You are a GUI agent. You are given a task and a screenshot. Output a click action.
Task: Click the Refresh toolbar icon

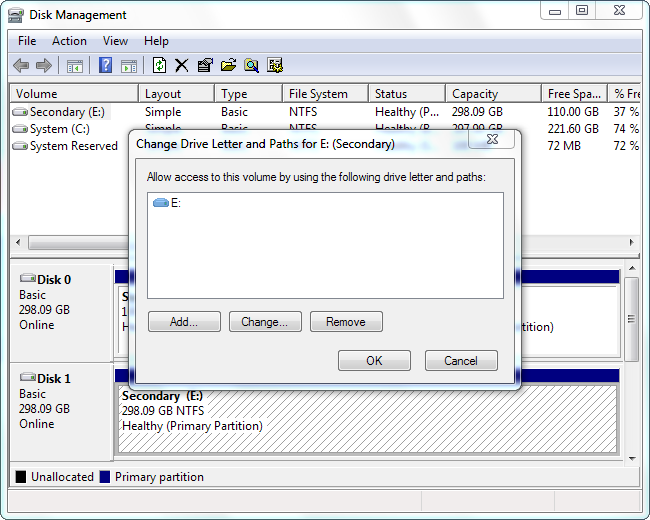pos(160,66)
